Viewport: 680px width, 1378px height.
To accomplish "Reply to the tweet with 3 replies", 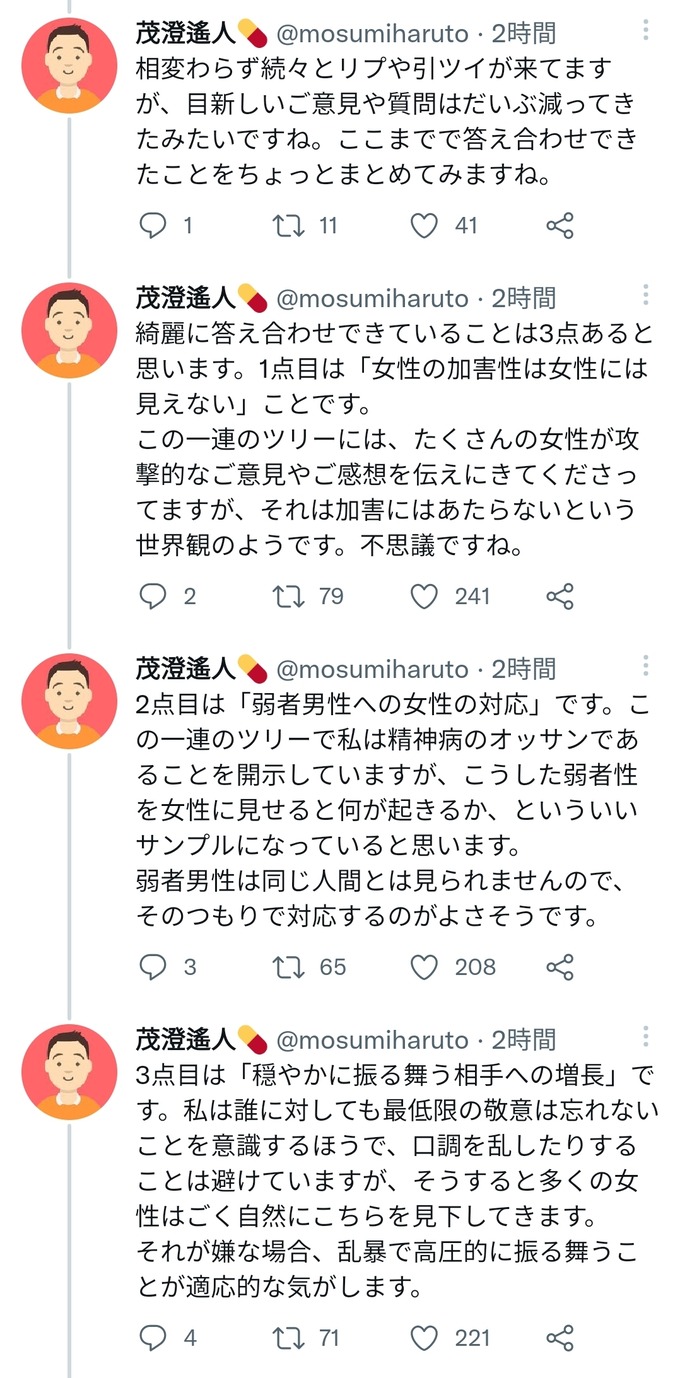I will click(x=151, y=967).
